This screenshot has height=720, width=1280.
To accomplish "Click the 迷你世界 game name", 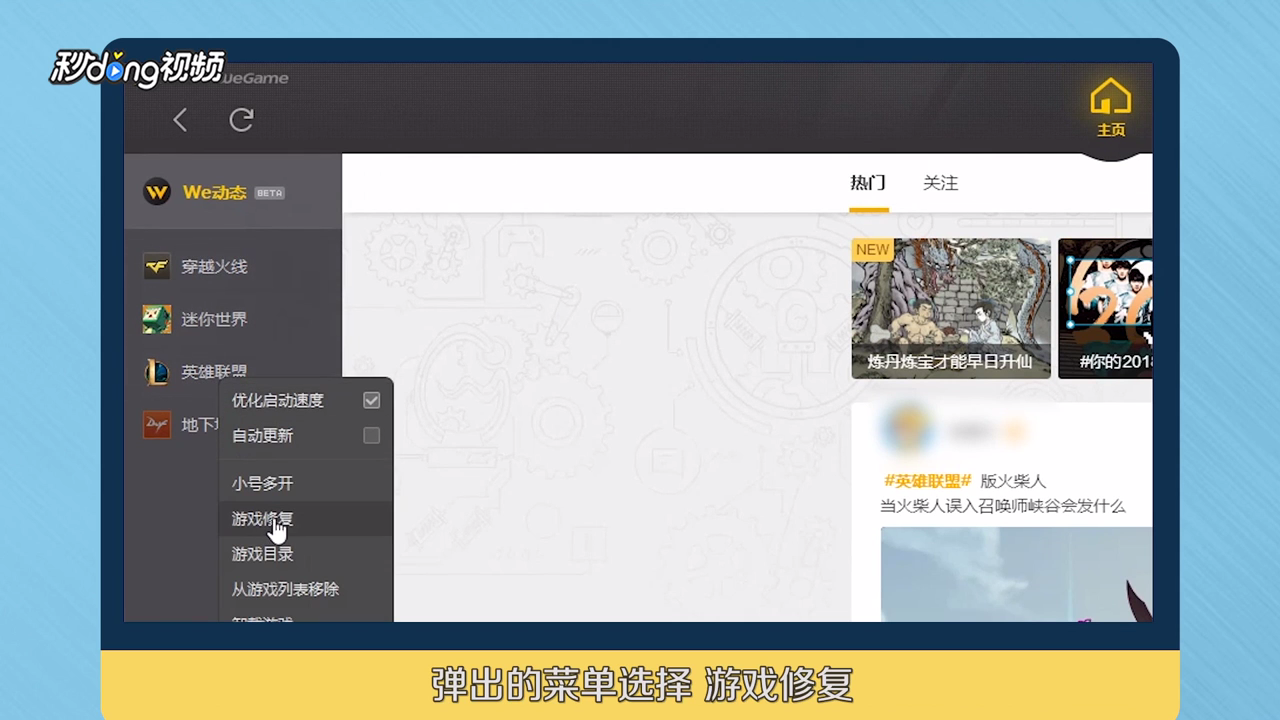I will point(214,319).
